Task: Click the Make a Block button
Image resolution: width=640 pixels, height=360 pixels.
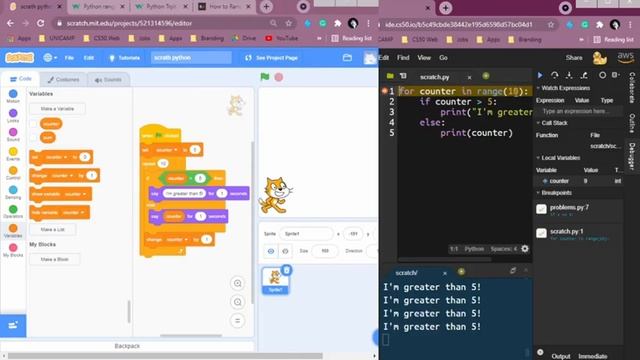Action: [x=55, y=259]
